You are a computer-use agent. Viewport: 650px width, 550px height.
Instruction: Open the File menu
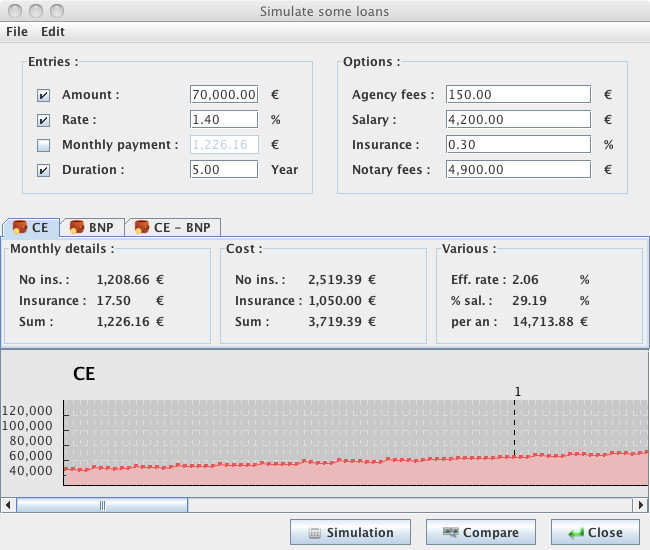[x=17, y=31]
